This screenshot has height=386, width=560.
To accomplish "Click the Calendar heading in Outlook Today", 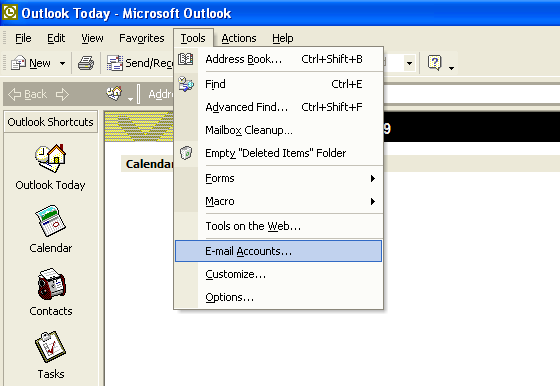I will (149, 164).
